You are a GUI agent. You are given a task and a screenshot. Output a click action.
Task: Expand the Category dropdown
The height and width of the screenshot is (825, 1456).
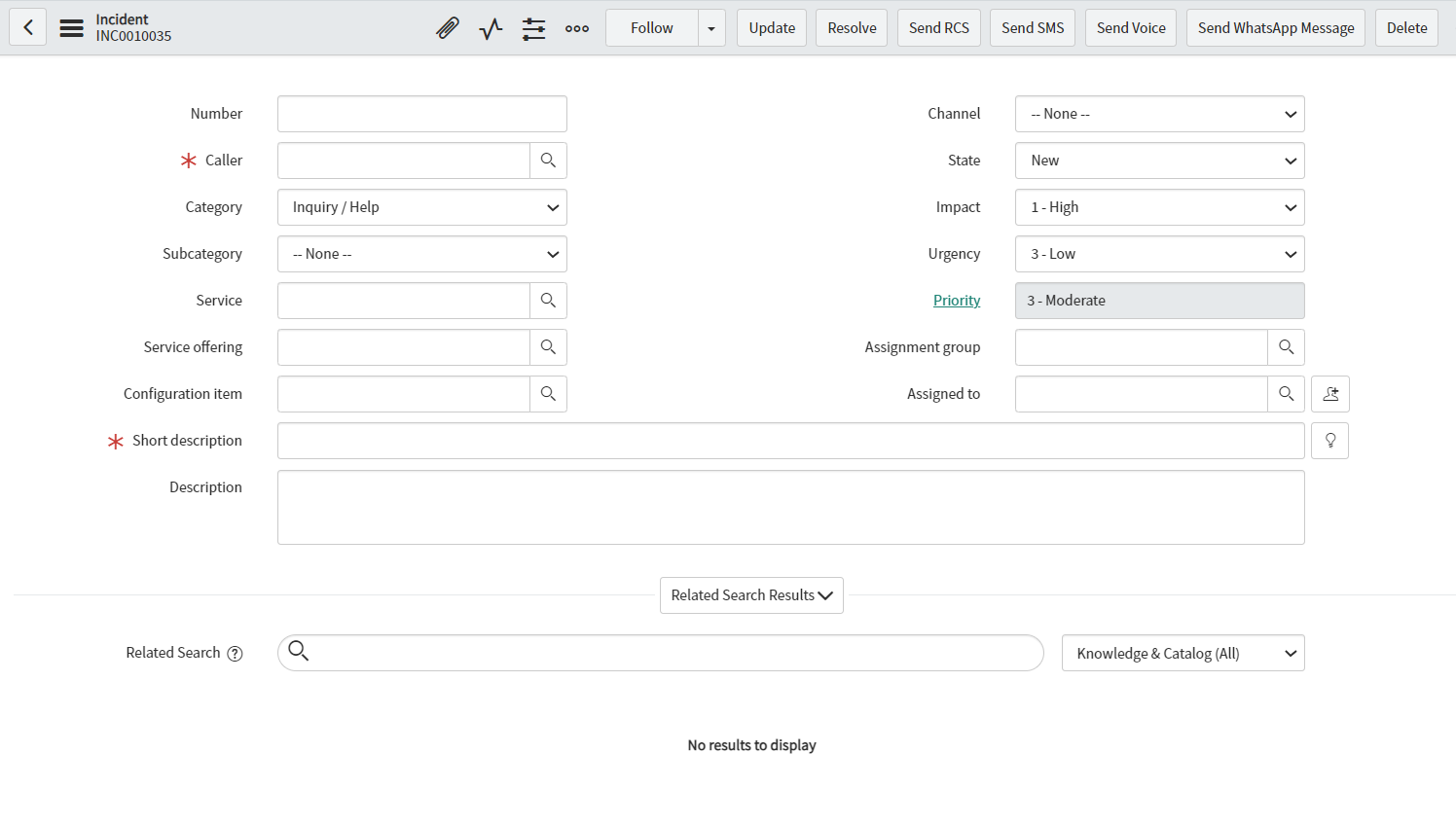click(421, 207)
